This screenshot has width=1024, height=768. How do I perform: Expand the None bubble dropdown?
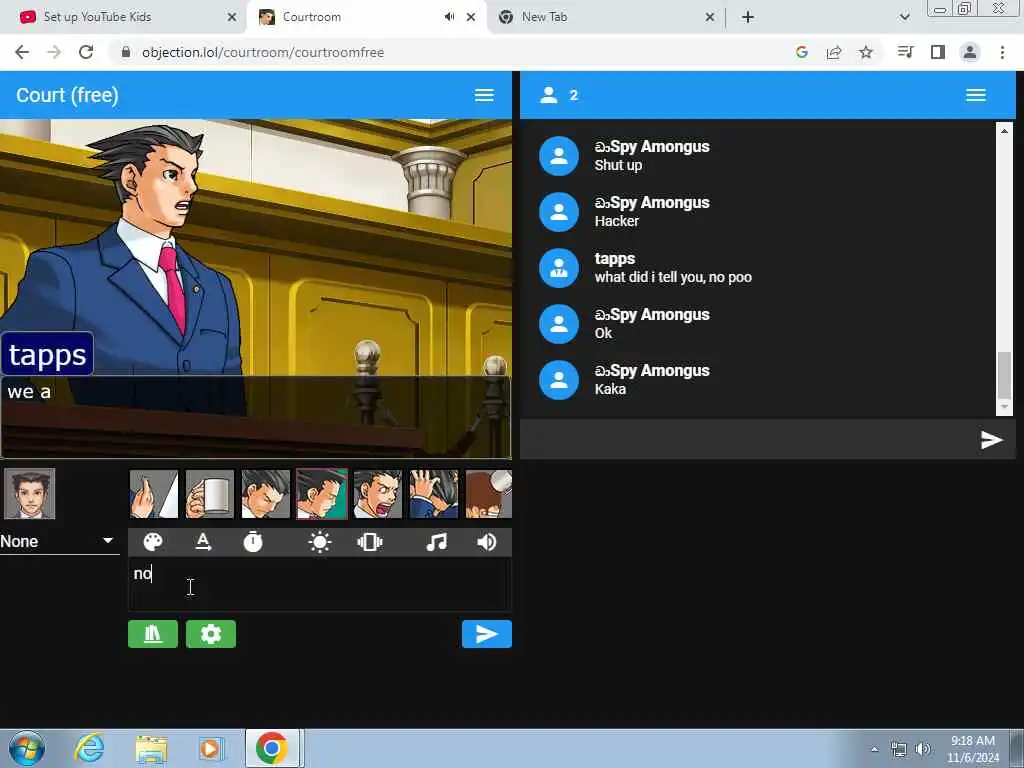(59, 541)
